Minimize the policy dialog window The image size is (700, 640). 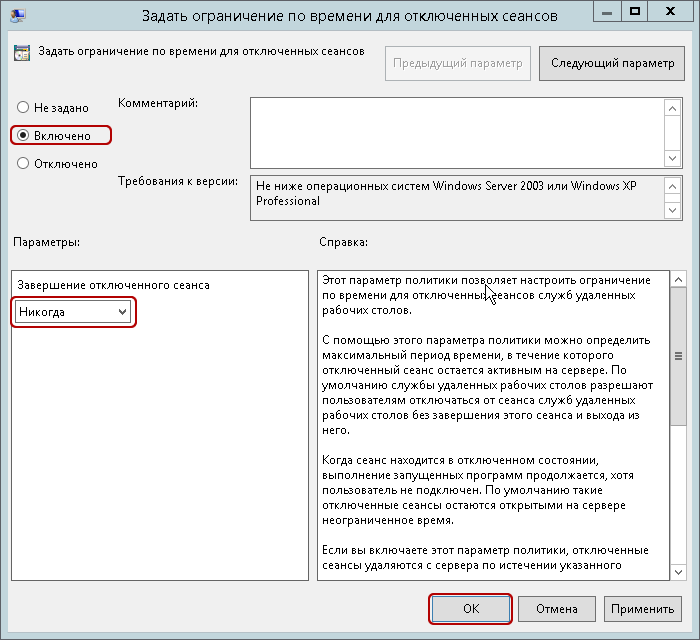point(607,12)
